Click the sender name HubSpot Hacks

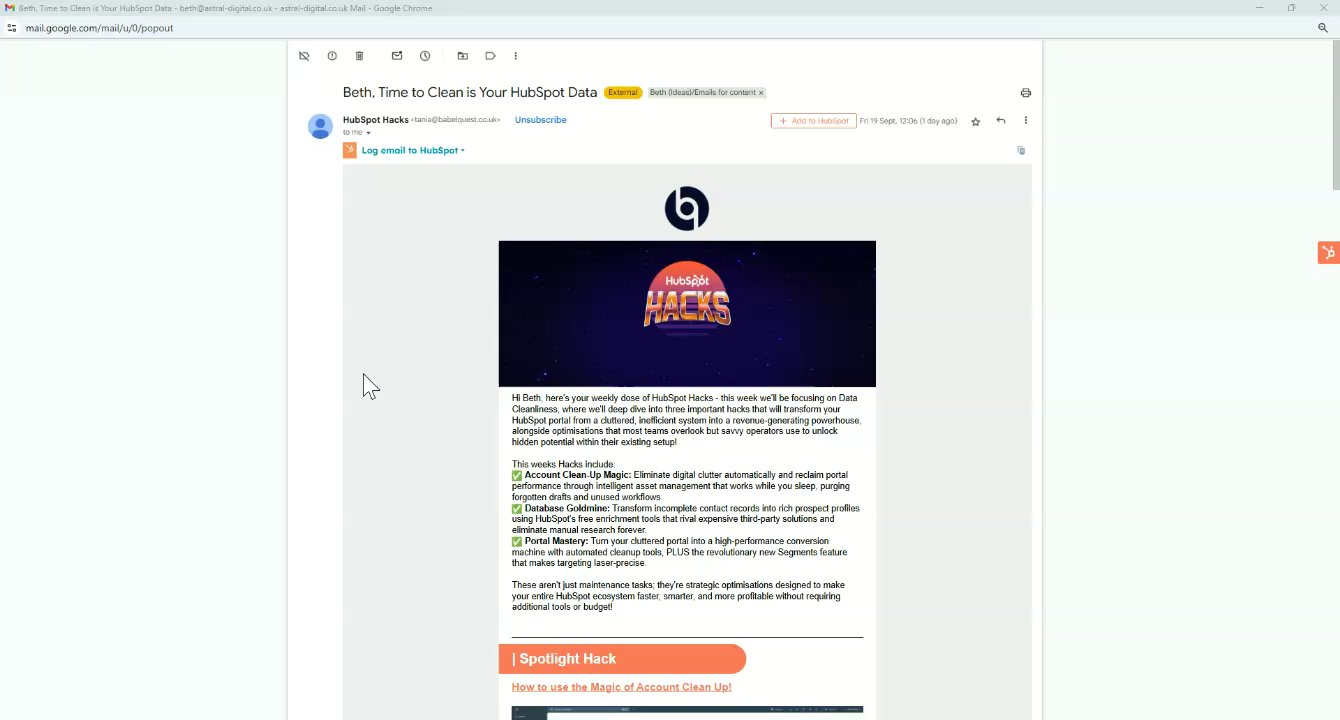point(375,120)
